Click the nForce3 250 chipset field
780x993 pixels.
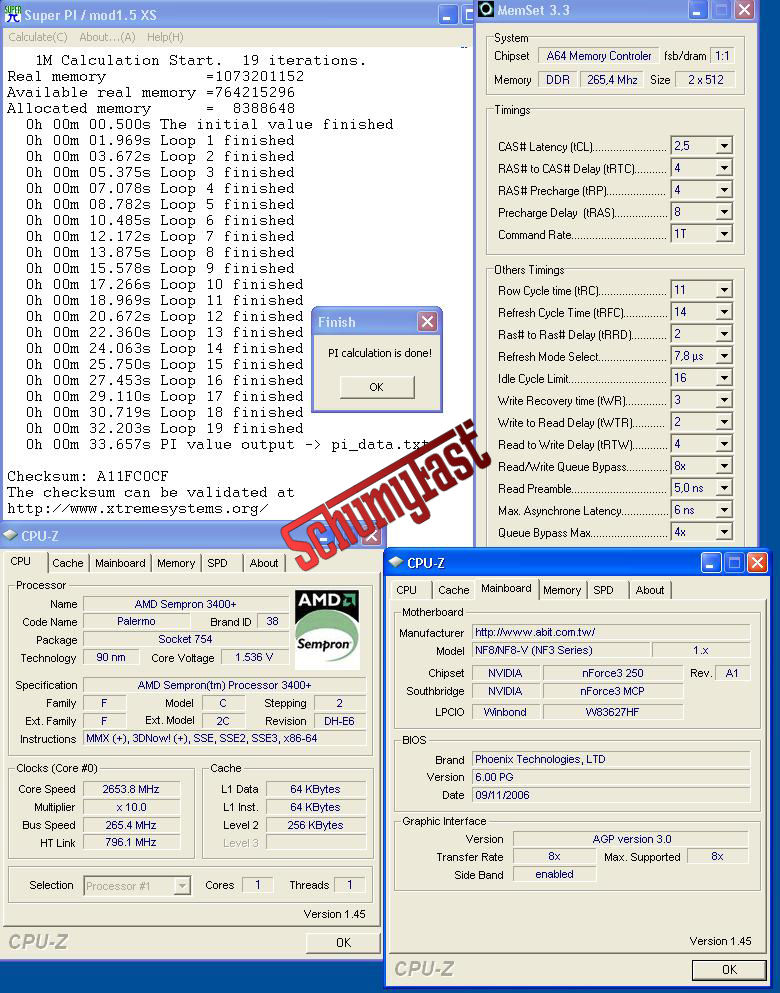click(612, 673)
